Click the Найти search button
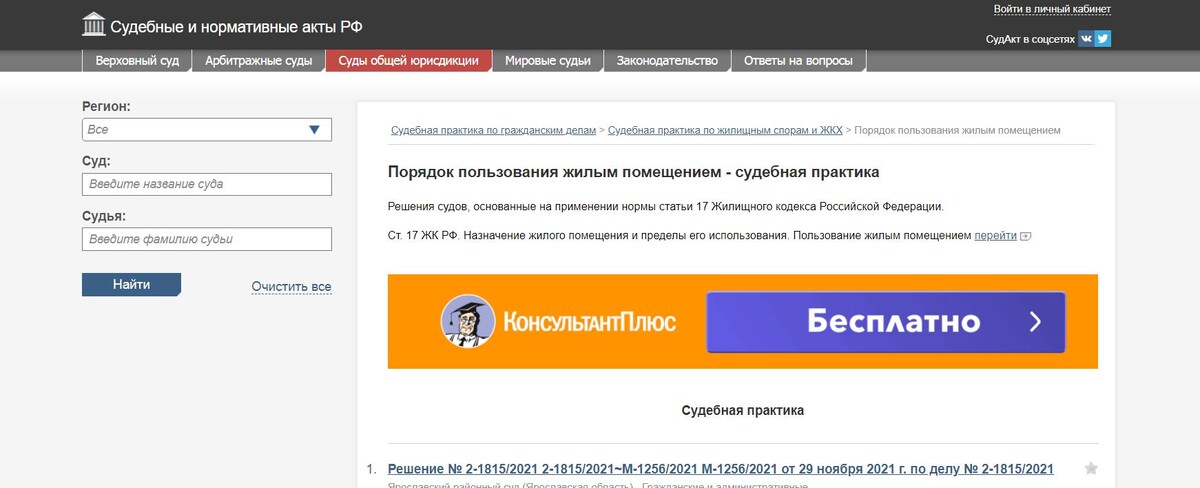The height and width of the screenshot is (488, 1200). click(x=131, y=285)
